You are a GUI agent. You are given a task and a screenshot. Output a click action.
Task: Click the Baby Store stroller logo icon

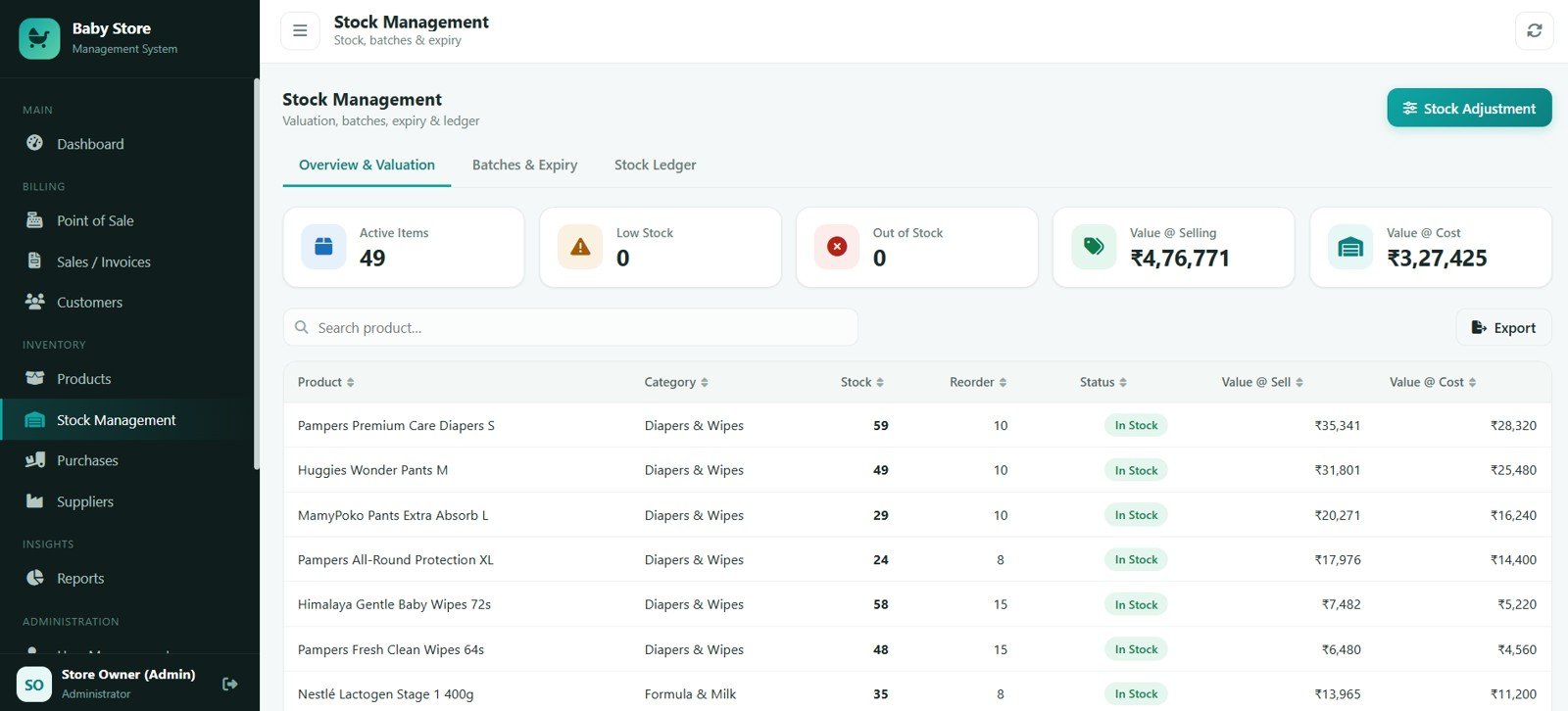(39, 38)
